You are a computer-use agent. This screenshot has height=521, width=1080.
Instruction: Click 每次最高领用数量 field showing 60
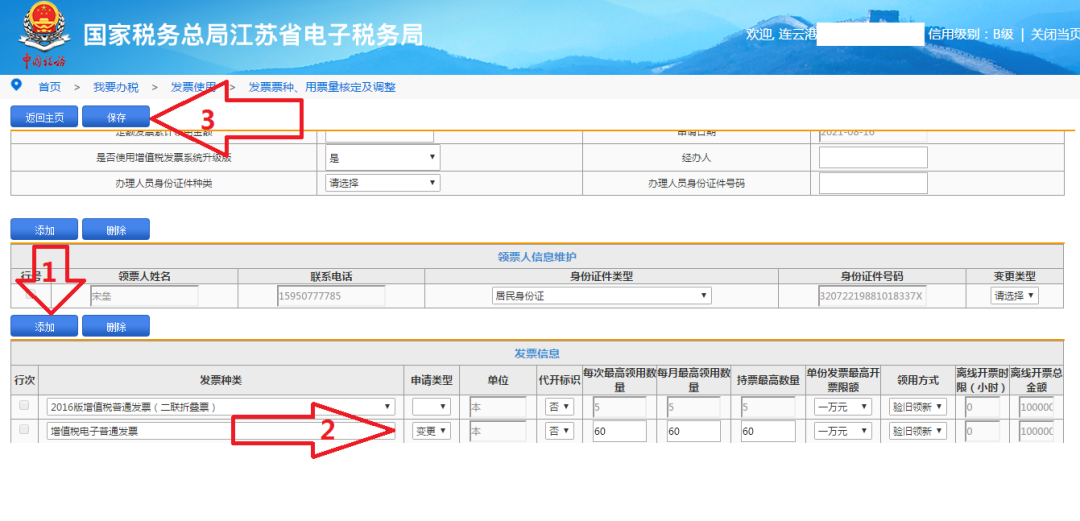pyautogui.click(x=619, y=431)
